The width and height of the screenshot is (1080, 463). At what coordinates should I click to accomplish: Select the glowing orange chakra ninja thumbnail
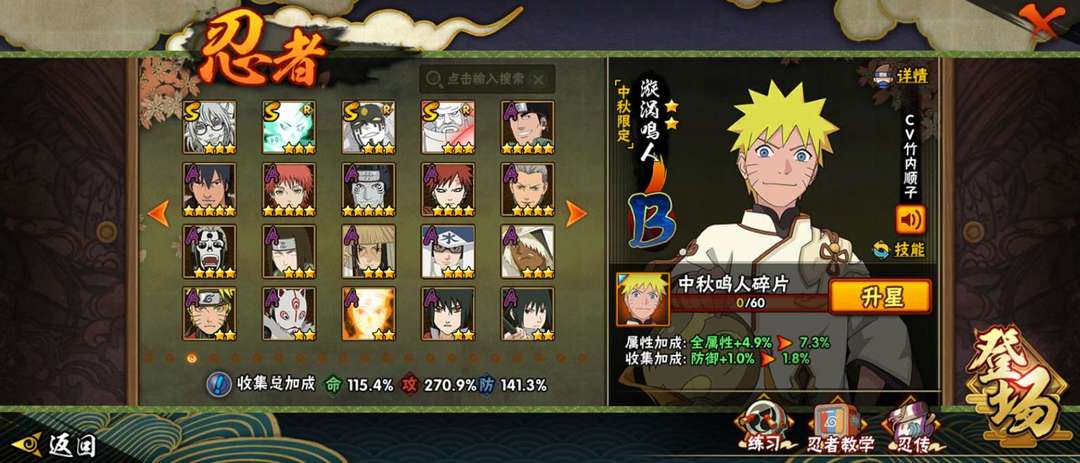click(x=368, y=313)
